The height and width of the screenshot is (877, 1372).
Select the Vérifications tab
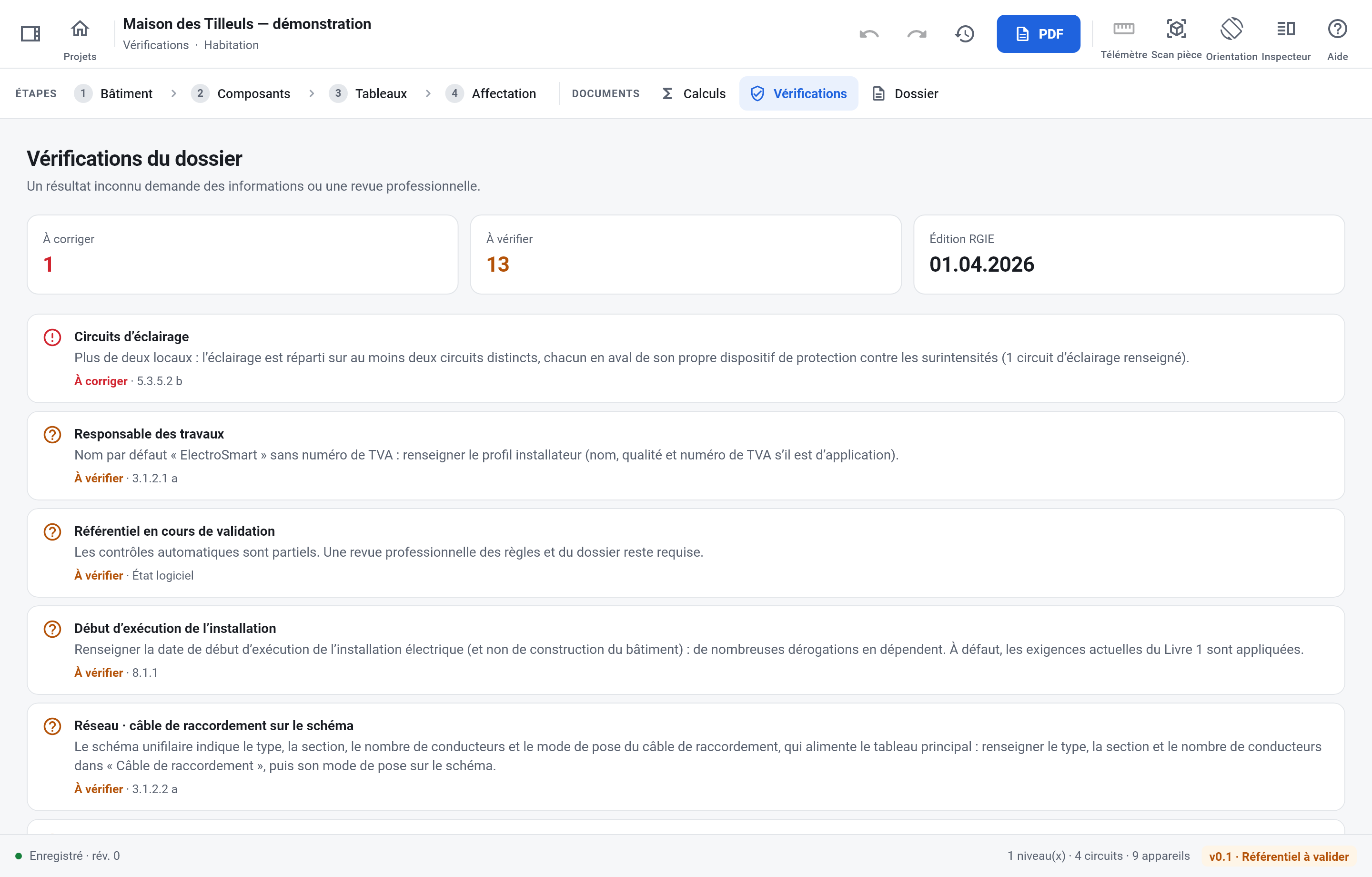(x=798, y=93)
